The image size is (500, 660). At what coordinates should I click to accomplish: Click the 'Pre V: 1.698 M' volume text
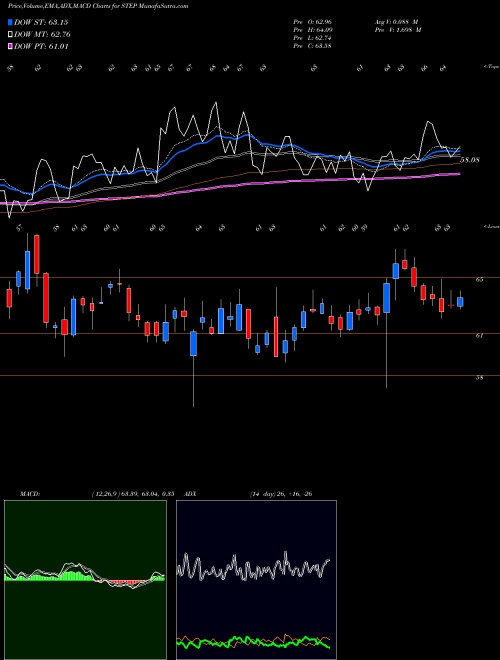tap(398, 29)
